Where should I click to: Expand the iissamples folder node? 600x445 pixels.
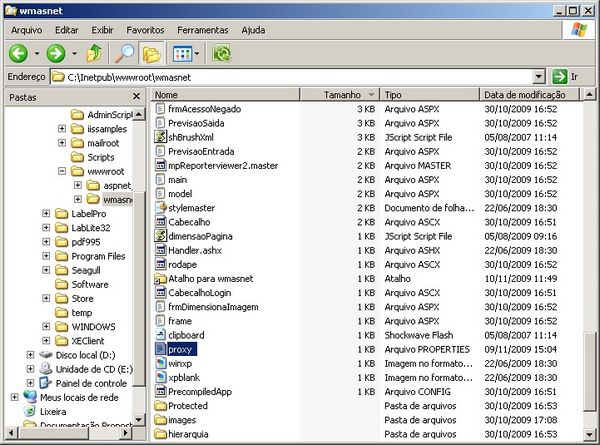(x=62, y=129)
